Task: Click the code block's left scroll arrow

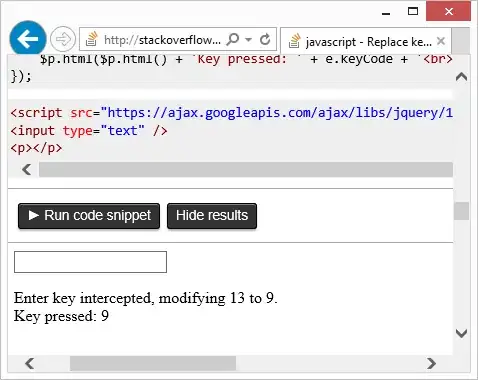Action: (27, 169)
